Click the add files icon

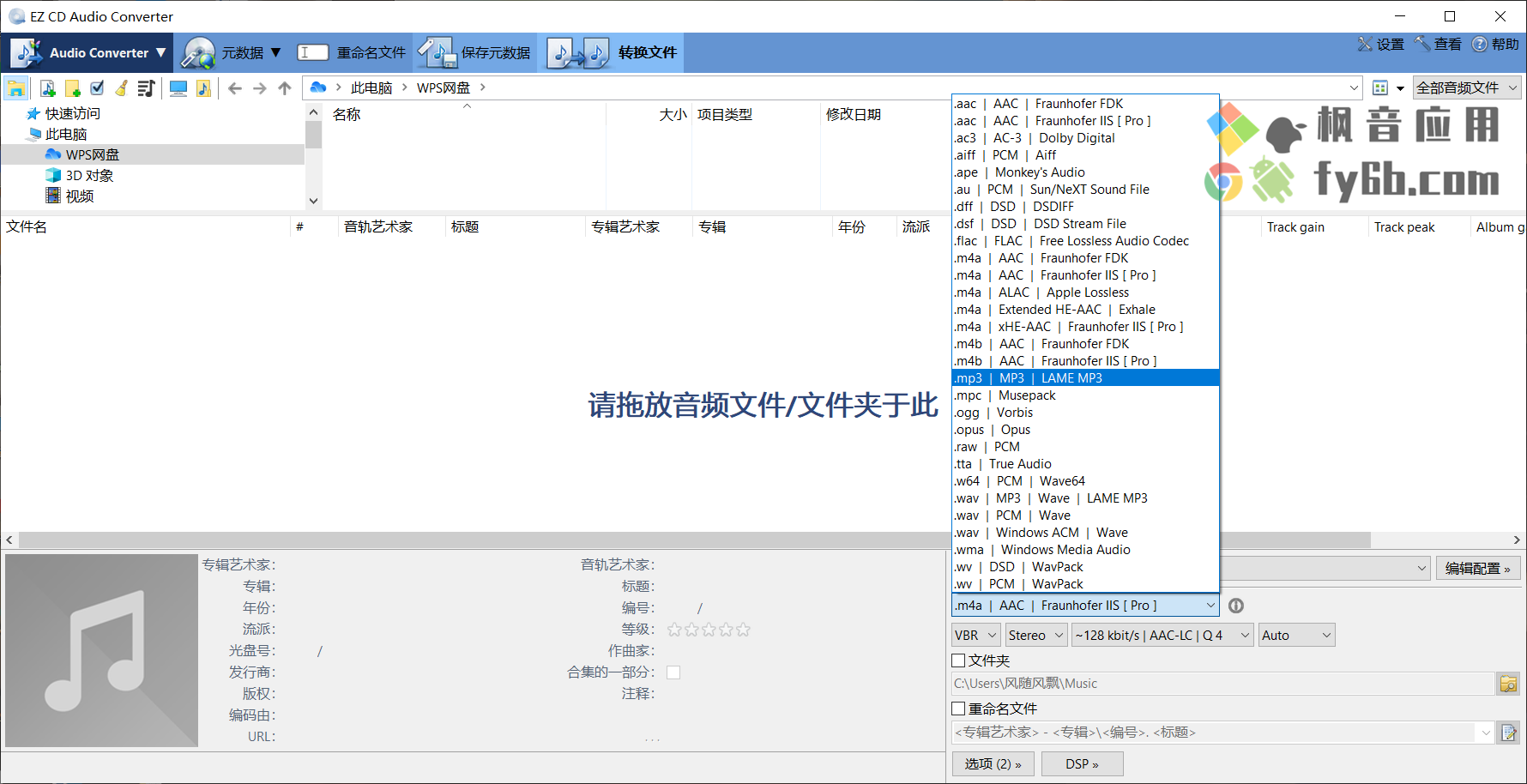coord(48,87)
